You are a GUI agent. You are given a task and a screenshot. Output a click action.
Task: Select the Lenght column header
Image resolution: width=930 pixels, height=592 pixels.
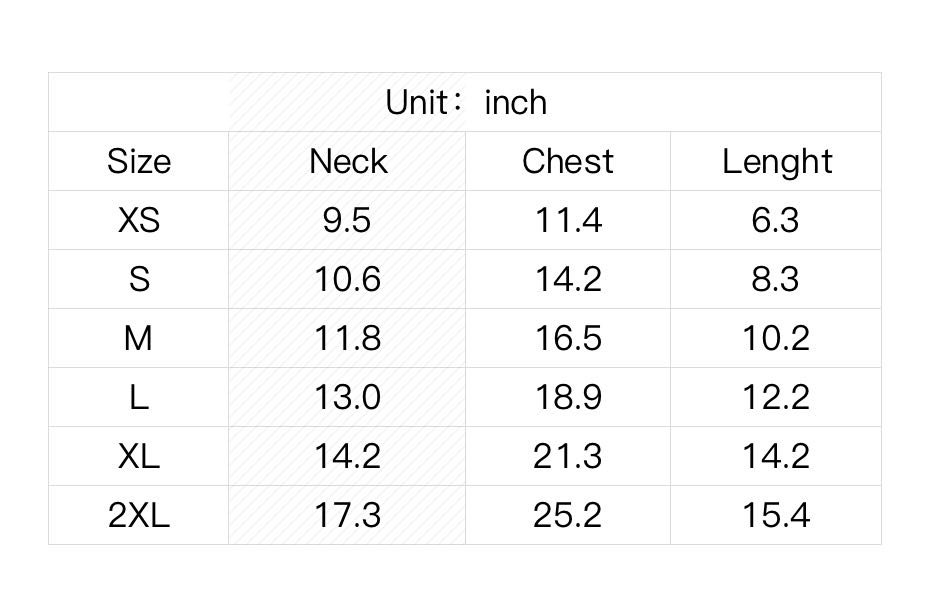(777, 161)
